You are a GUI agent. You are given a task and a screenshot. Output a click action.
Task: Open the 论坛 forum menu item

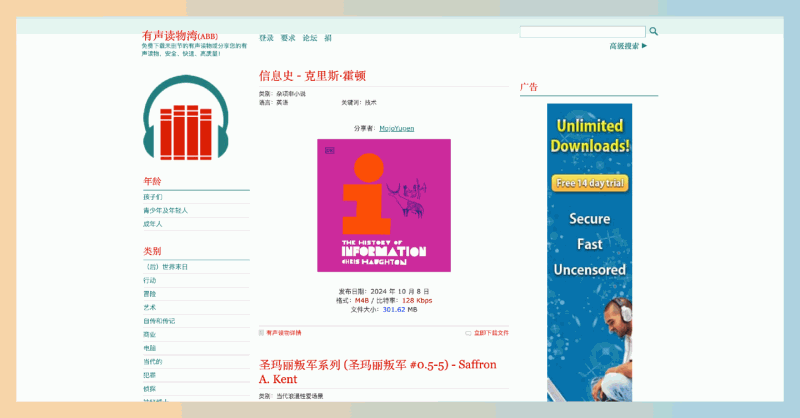click(310, 38)
